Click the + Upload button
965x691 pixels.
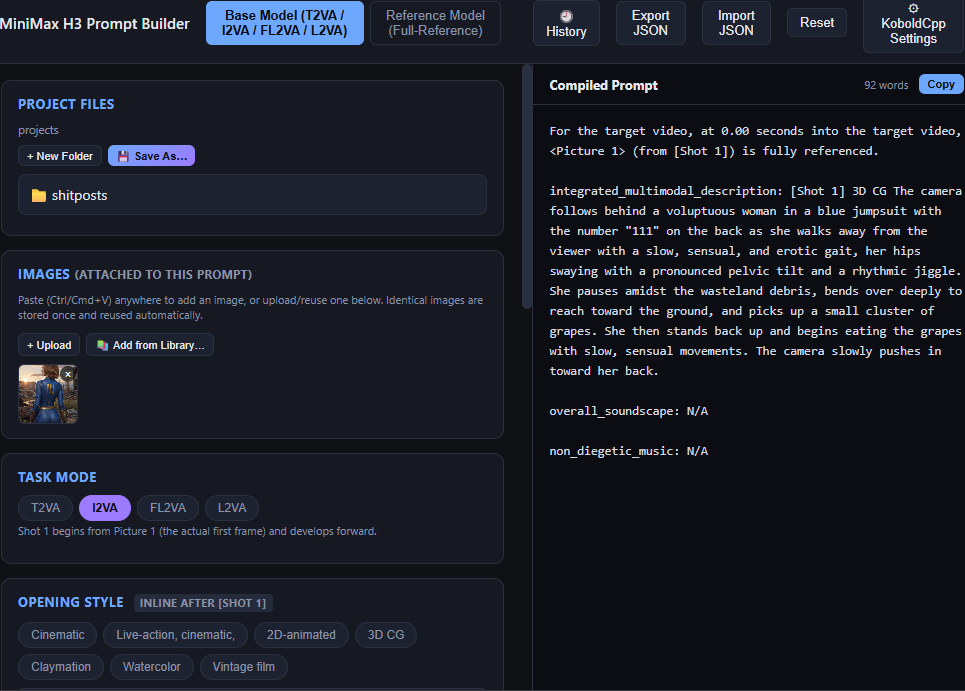pyautogui.click(x=49, y=345)
